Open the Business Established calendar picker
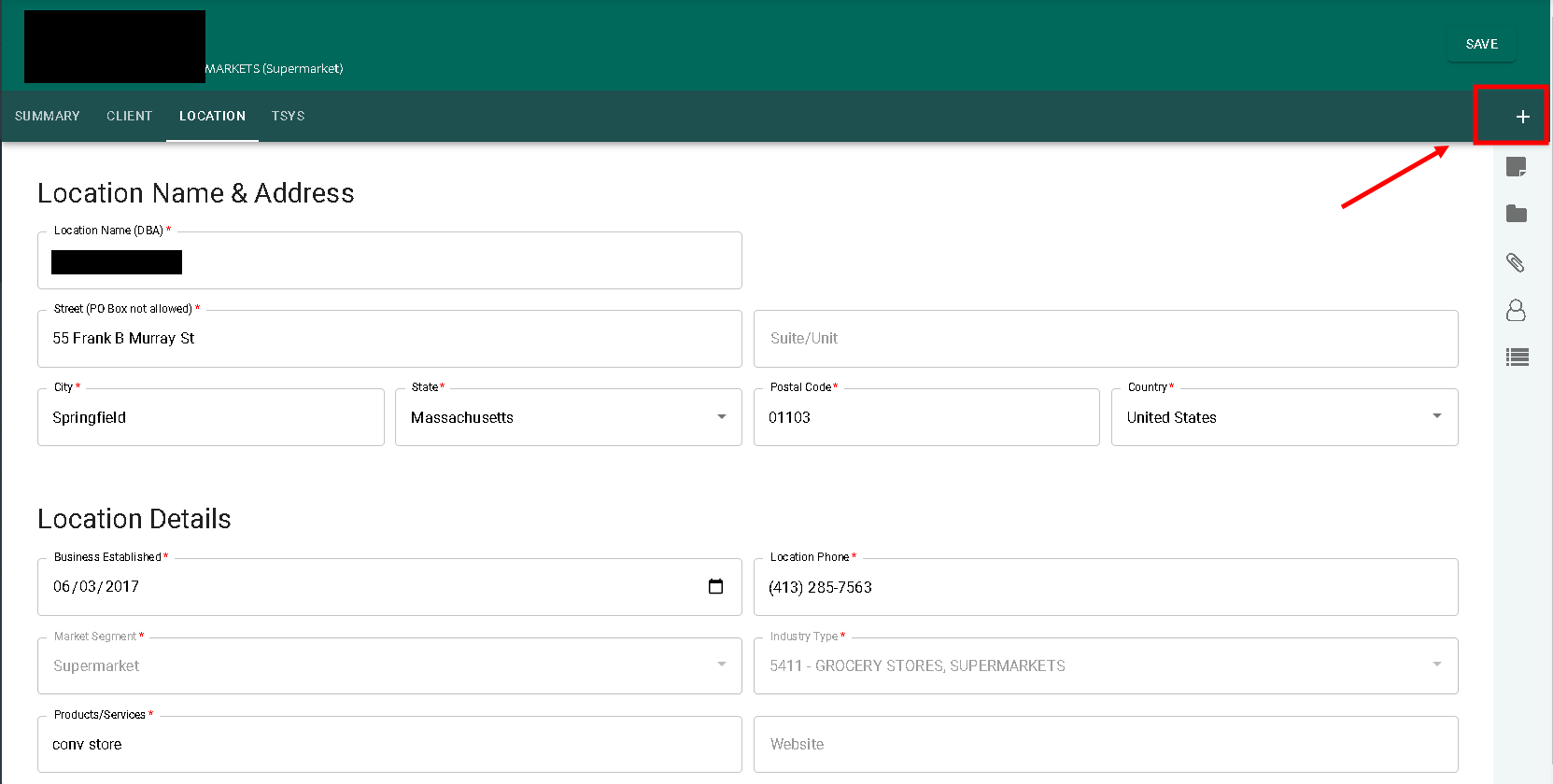The image size is (1553, 784). [715, 586]
